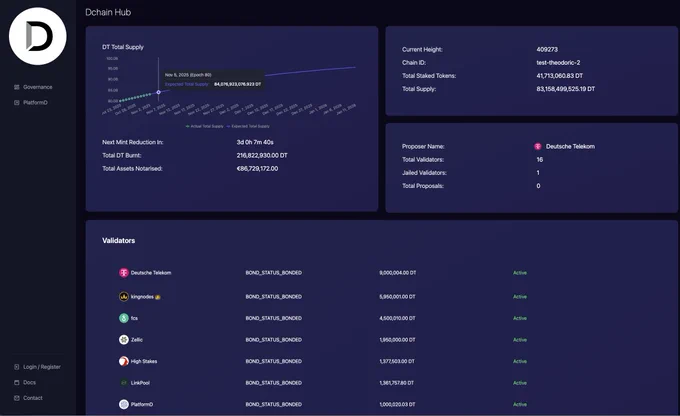This screenshot has height=416, width=680.
Task: Open the Login / Register link
Action: 42,367
